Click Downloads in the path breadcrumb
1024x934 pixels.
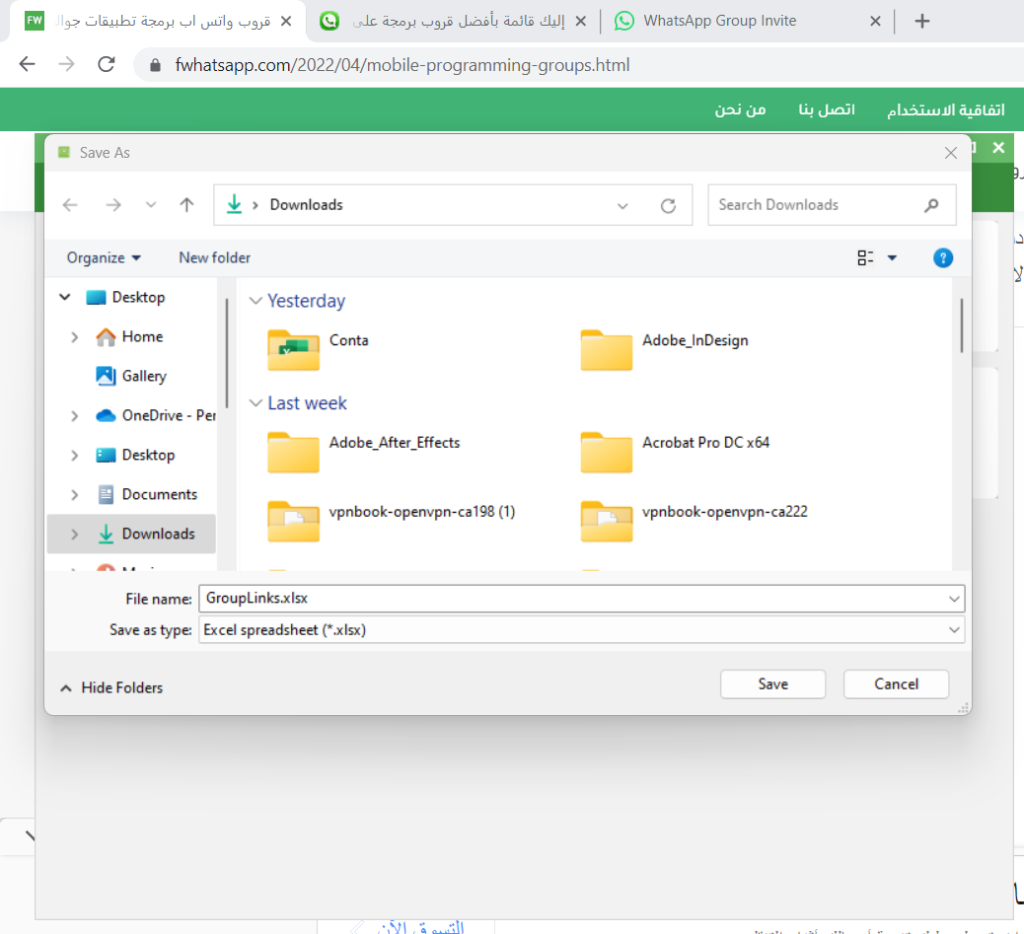point(306,204)
